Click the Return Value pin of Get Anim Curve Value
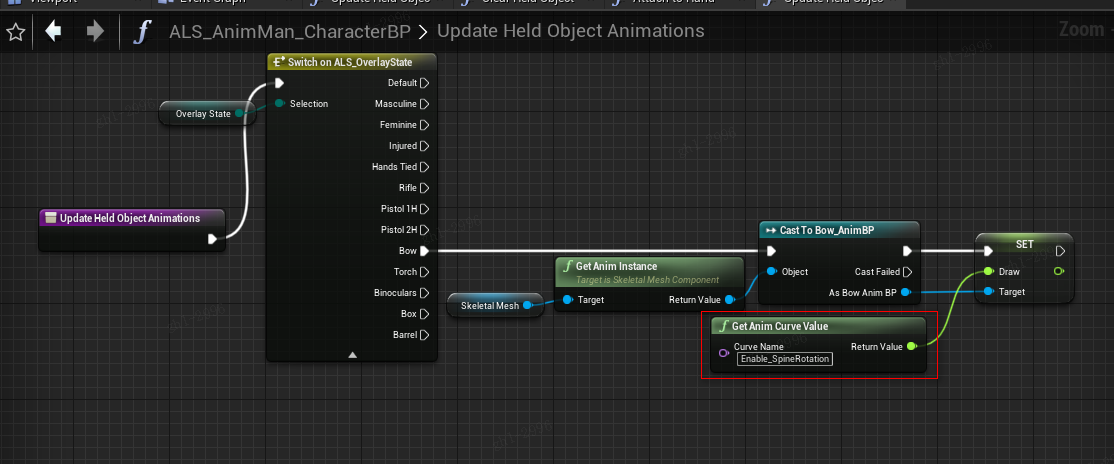The image size is (1114, 464). (x=911, y=347)
